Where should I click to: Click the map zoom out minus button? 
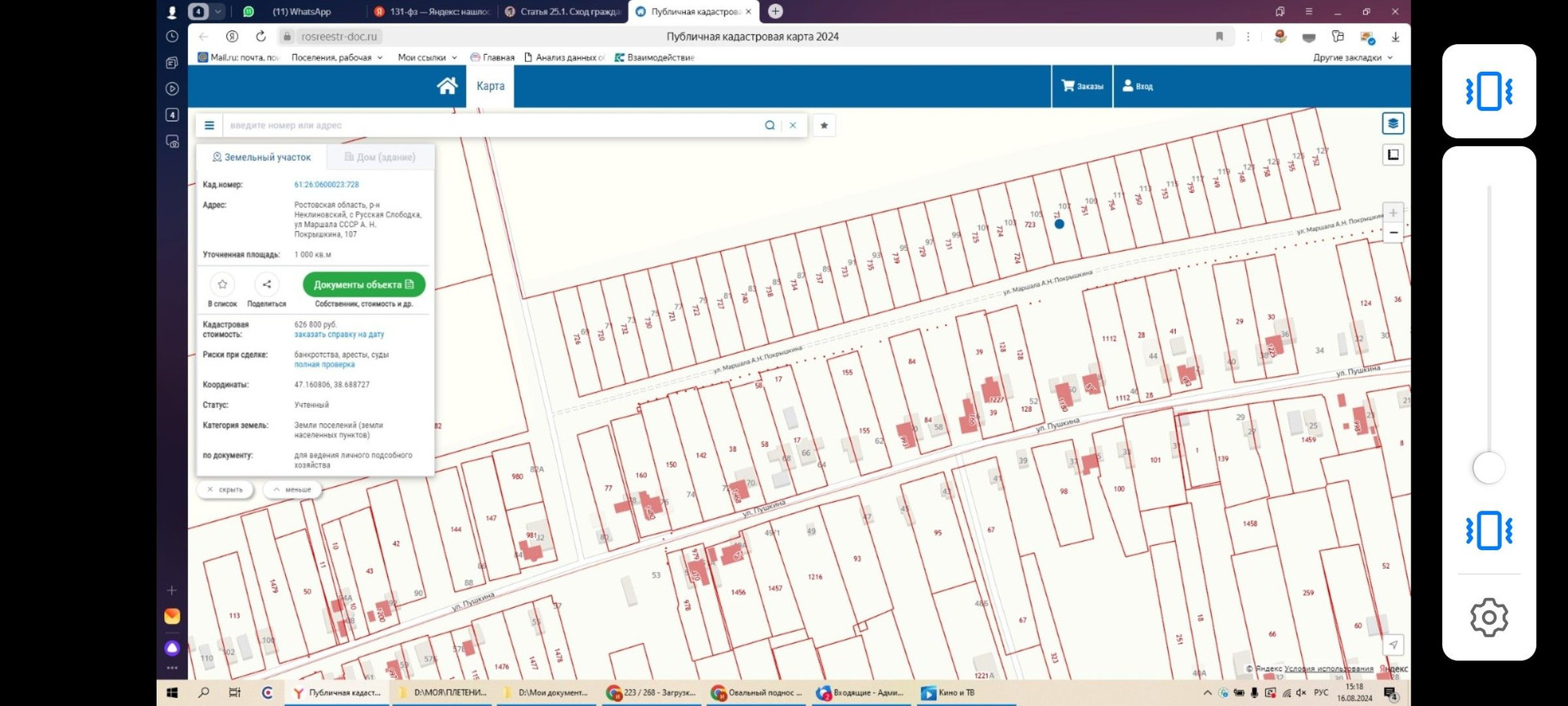point(1393,233)
